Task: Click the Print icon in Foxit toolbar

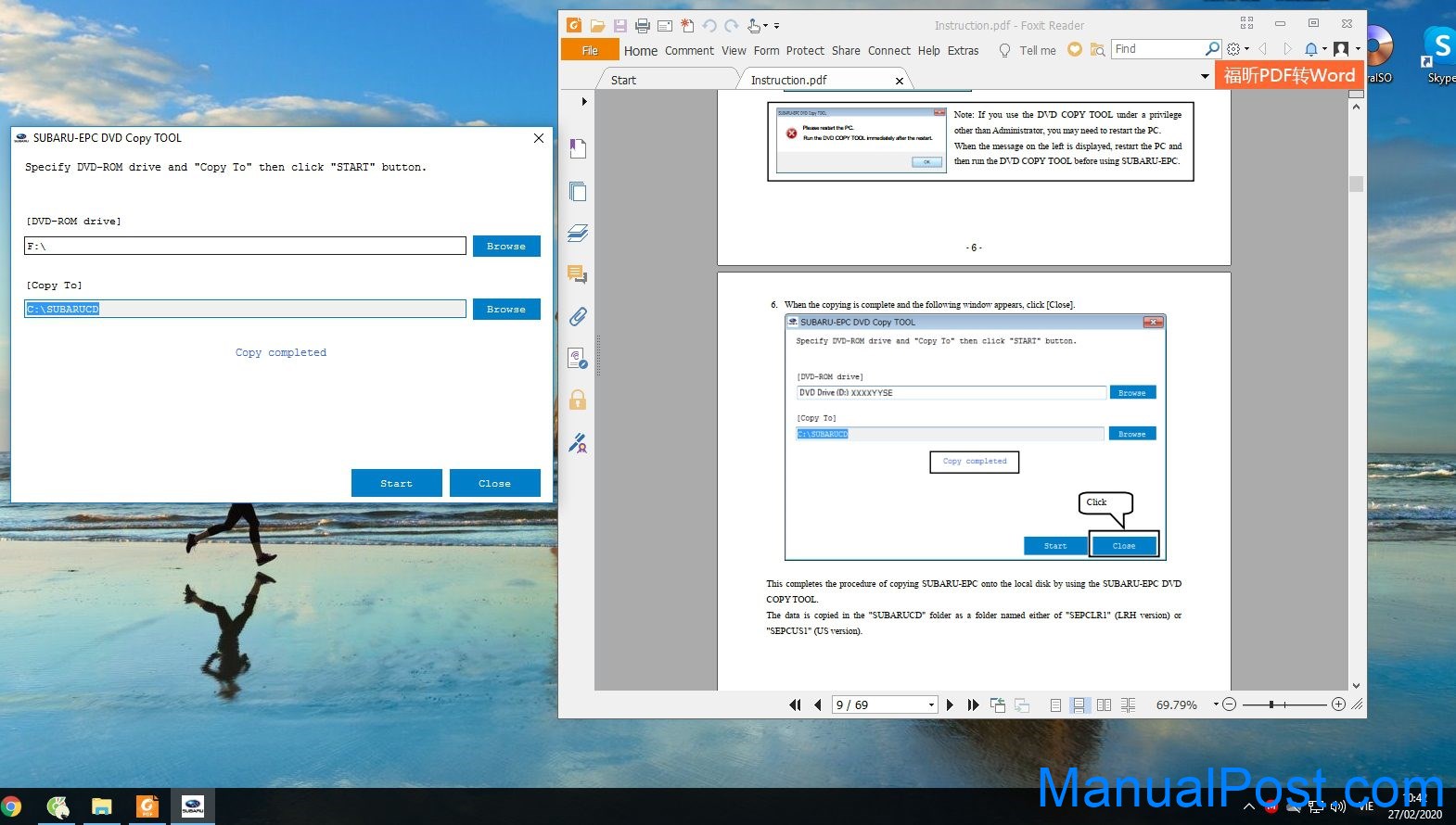Action: [642, 26]
